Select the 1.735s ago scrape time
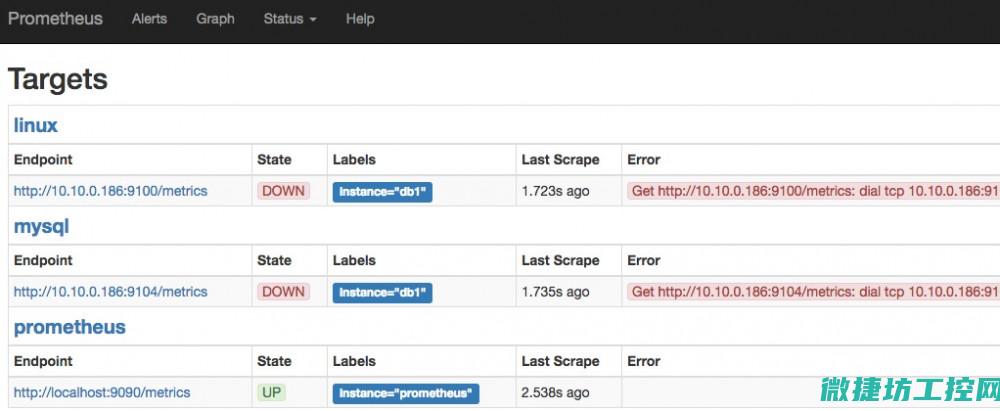Screen dimensions: 1000x411 (555, 292)
